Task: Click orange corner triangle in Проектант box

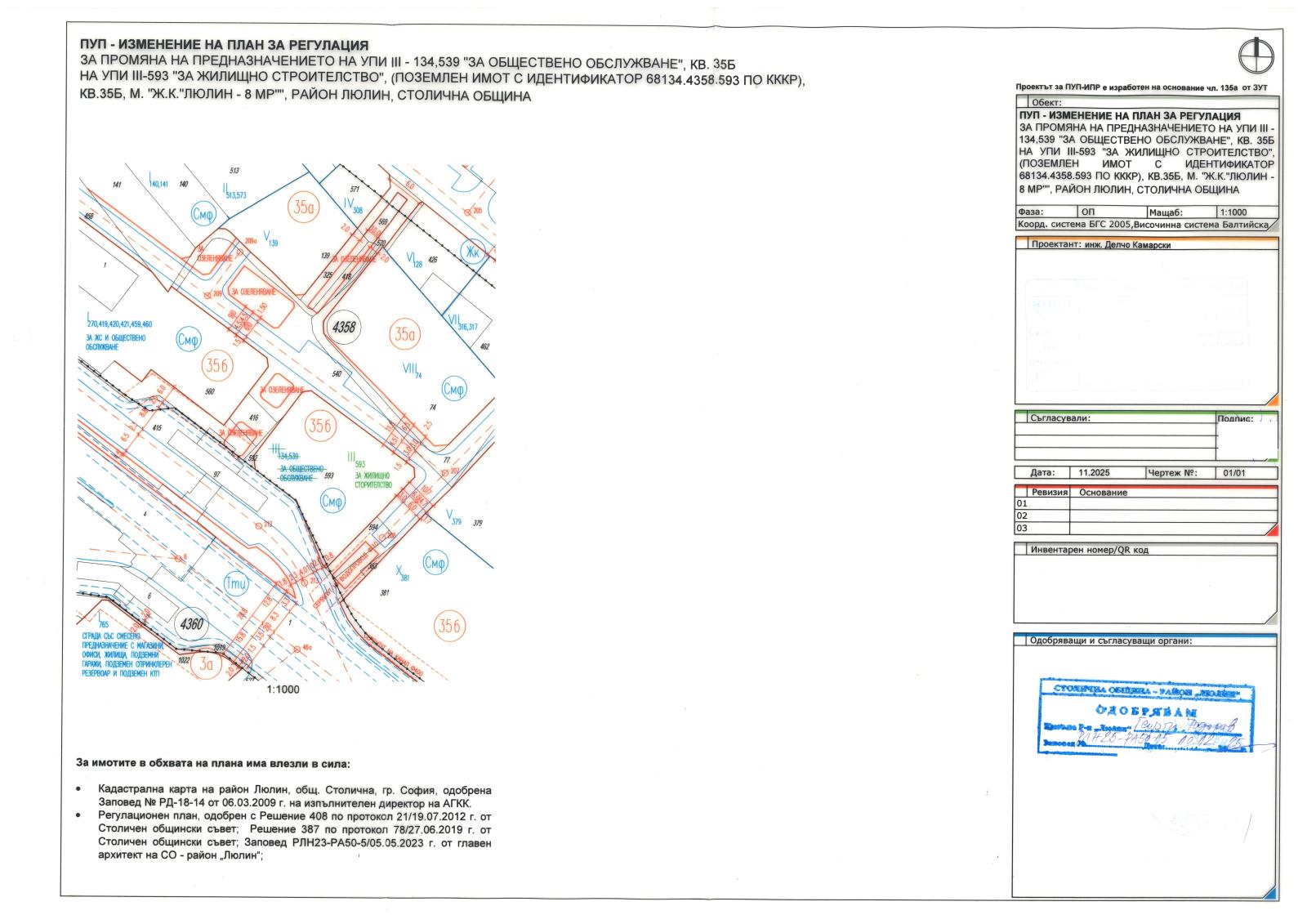Action: pyautogui.click(x=1271, y=400)
